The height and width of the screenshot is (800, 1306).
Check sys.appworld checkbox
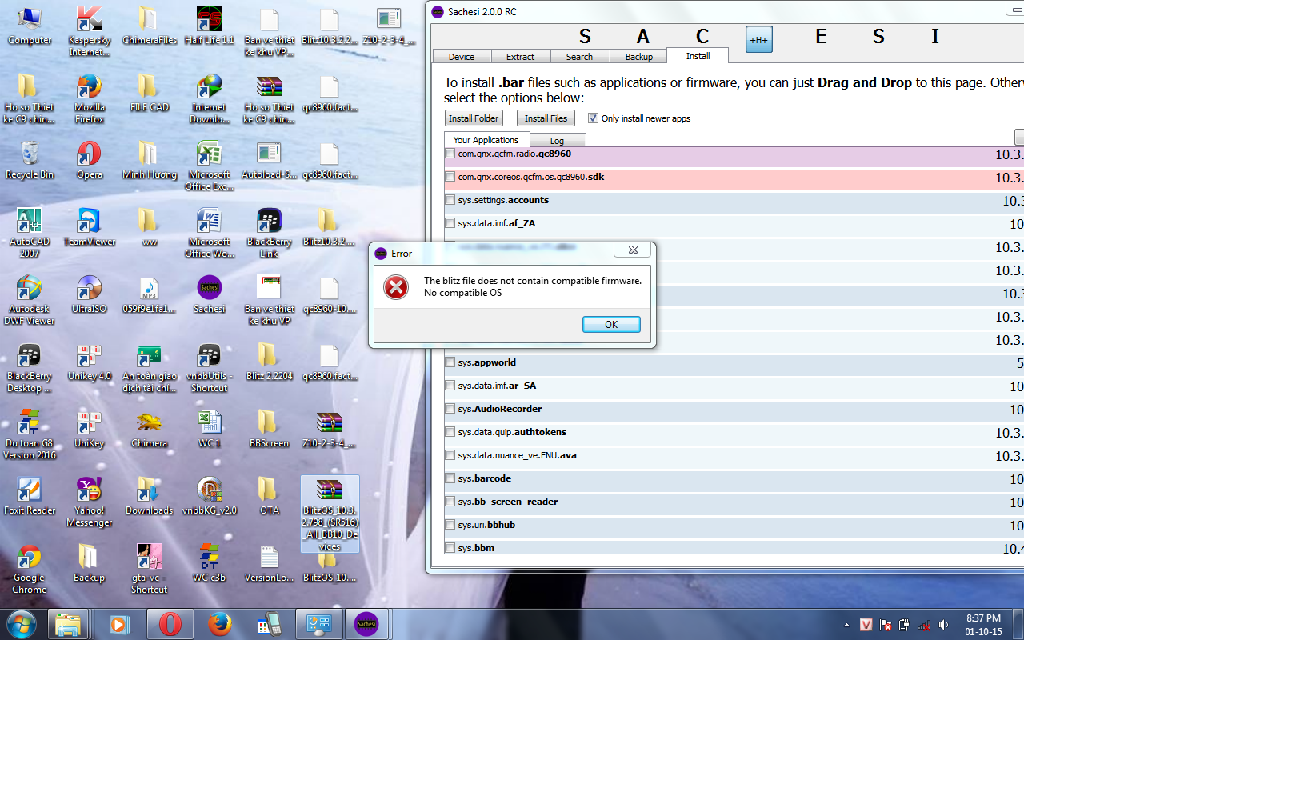pyautogui.click(x=450, y=363)
